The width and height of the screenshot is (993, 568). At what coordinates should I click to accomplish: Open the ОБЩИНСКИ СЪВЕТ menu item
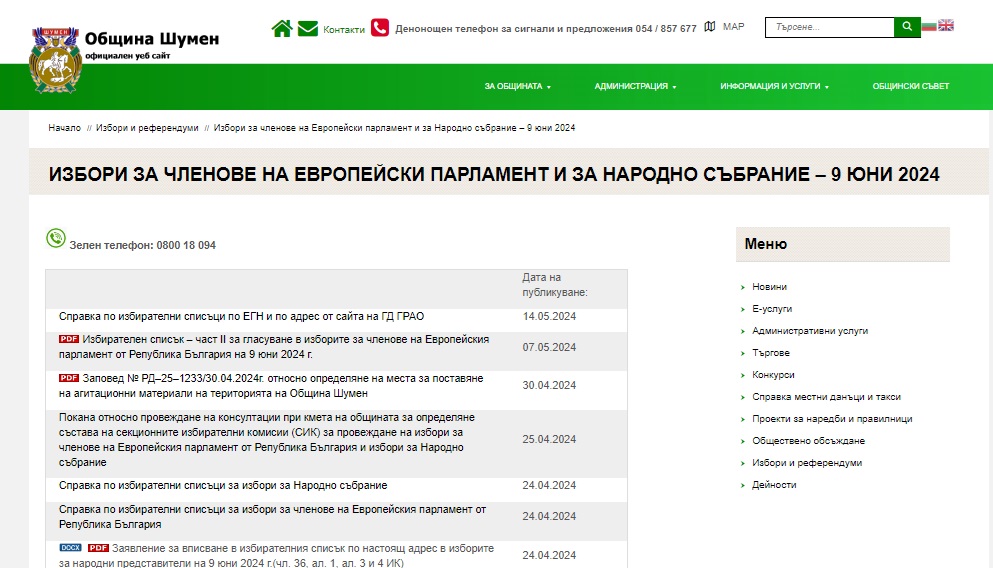pyautogui.click(x=910, y=87)
